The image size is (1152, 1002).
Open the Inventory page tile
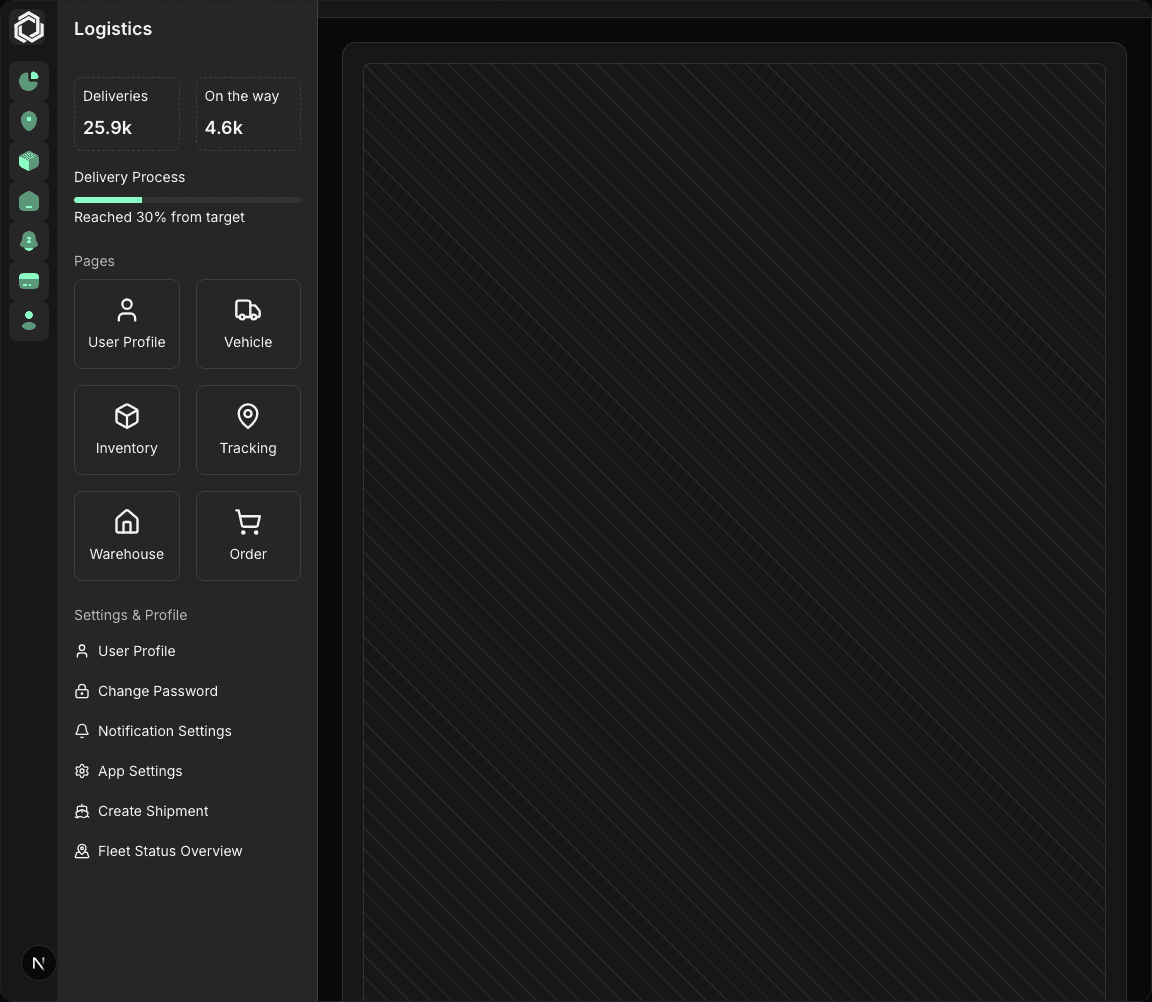127,430
